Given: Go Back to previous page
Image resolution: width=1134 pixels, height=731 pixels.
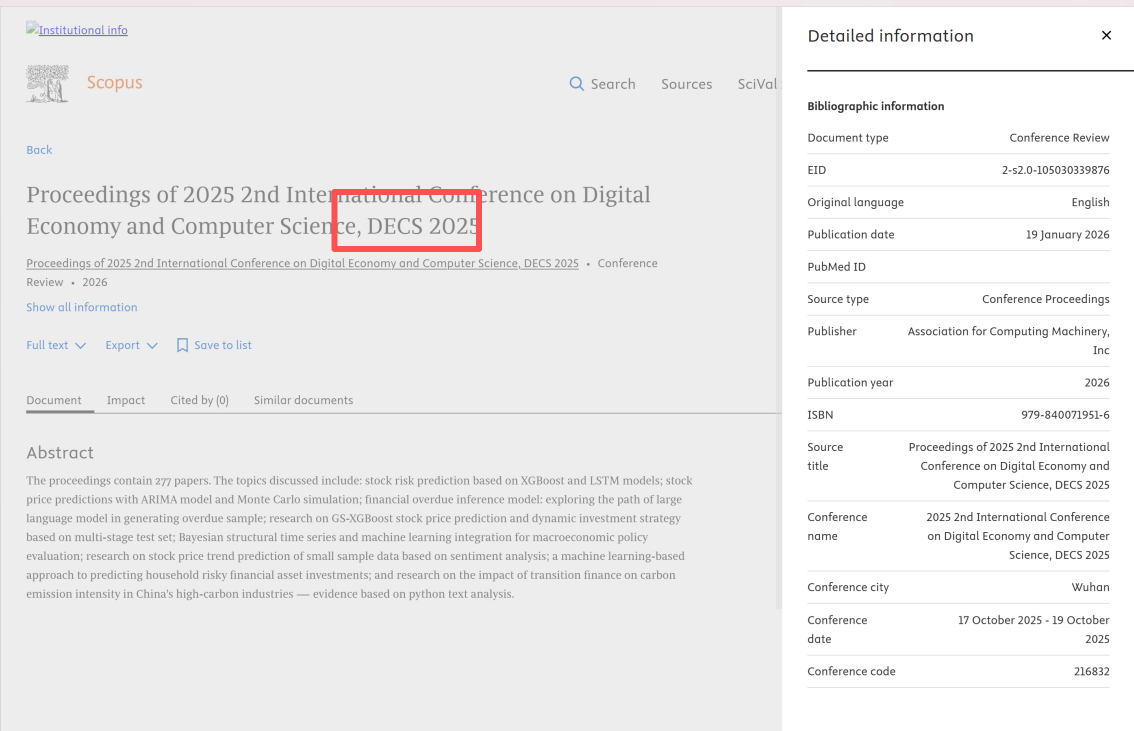Looking at the screenshot, I should click(x=39, y=150).
